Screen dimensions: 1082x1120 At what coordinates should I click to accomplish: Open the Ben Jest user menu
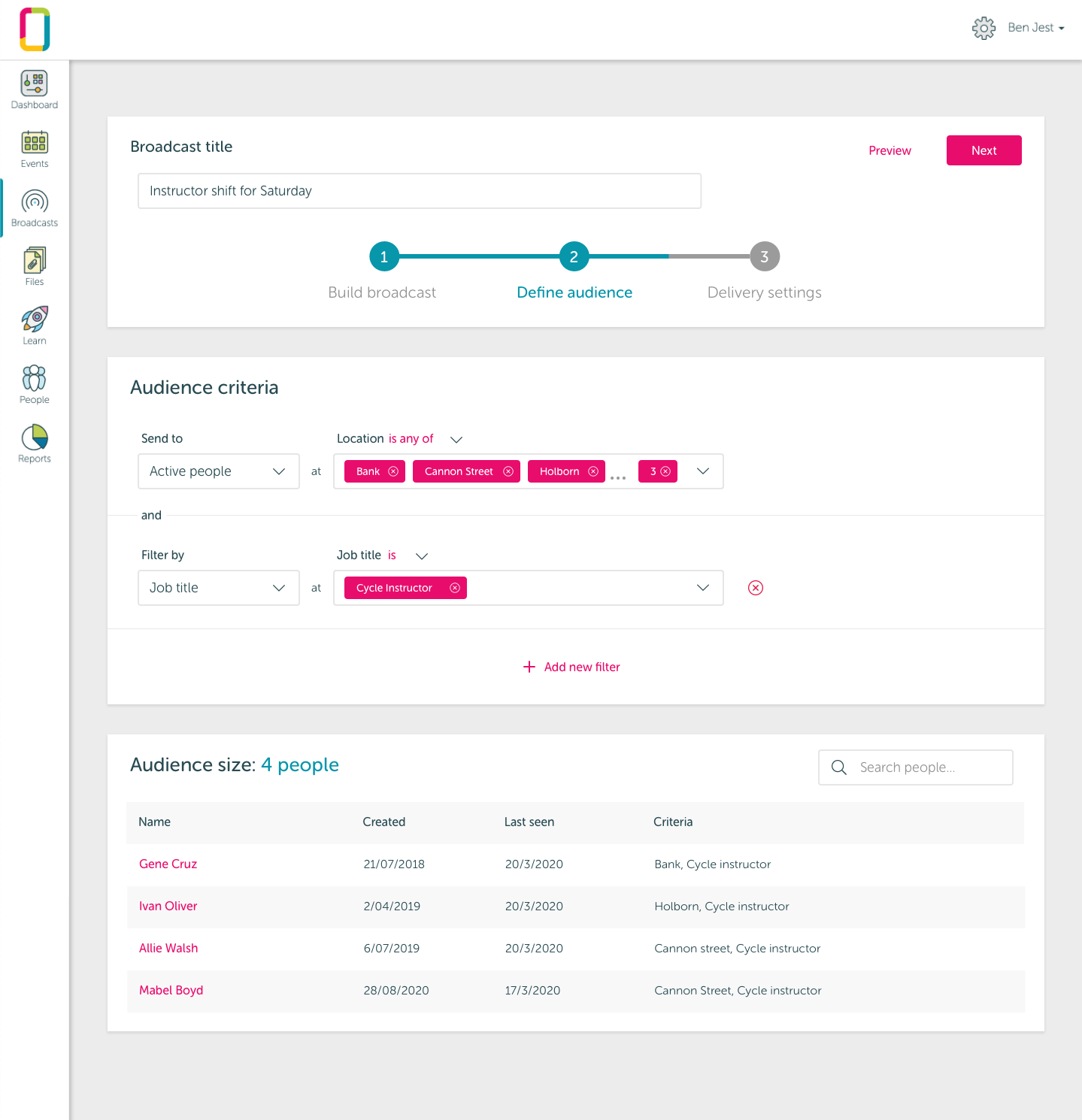point(1036,28)
